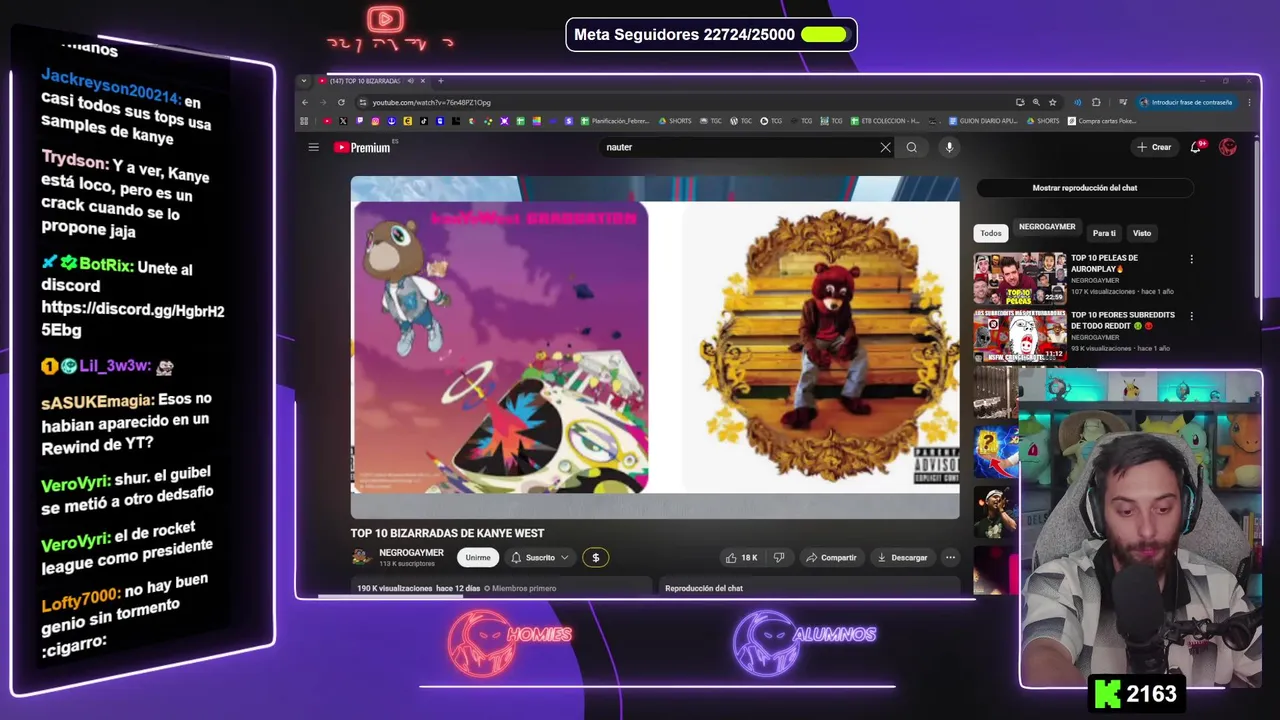1280x720 pixels.
Task: Click Mostrar reproducción del chat
Action: [x=1085, y=188]
